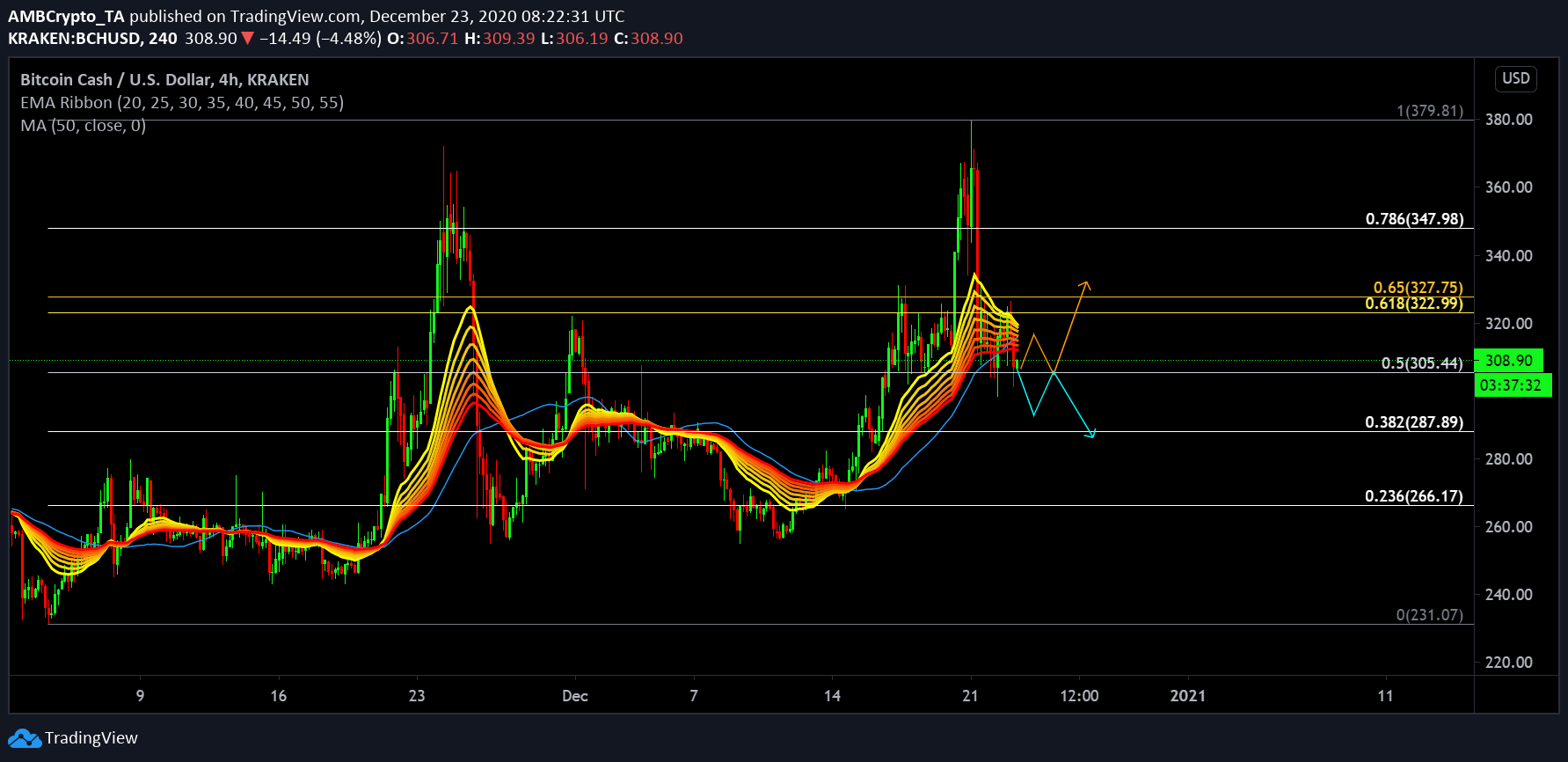
Task: Click the 11 date on time axis
Action: pos(1386,696)
